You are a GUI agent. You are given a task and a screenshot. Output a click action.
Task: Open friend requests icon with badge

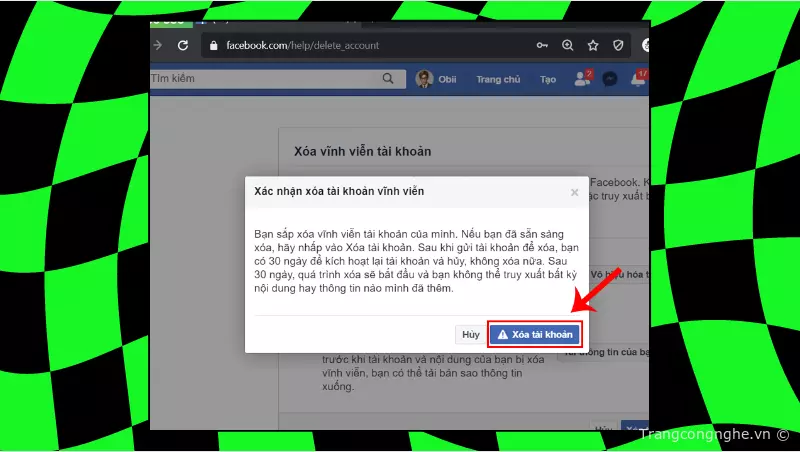point(580,80)
